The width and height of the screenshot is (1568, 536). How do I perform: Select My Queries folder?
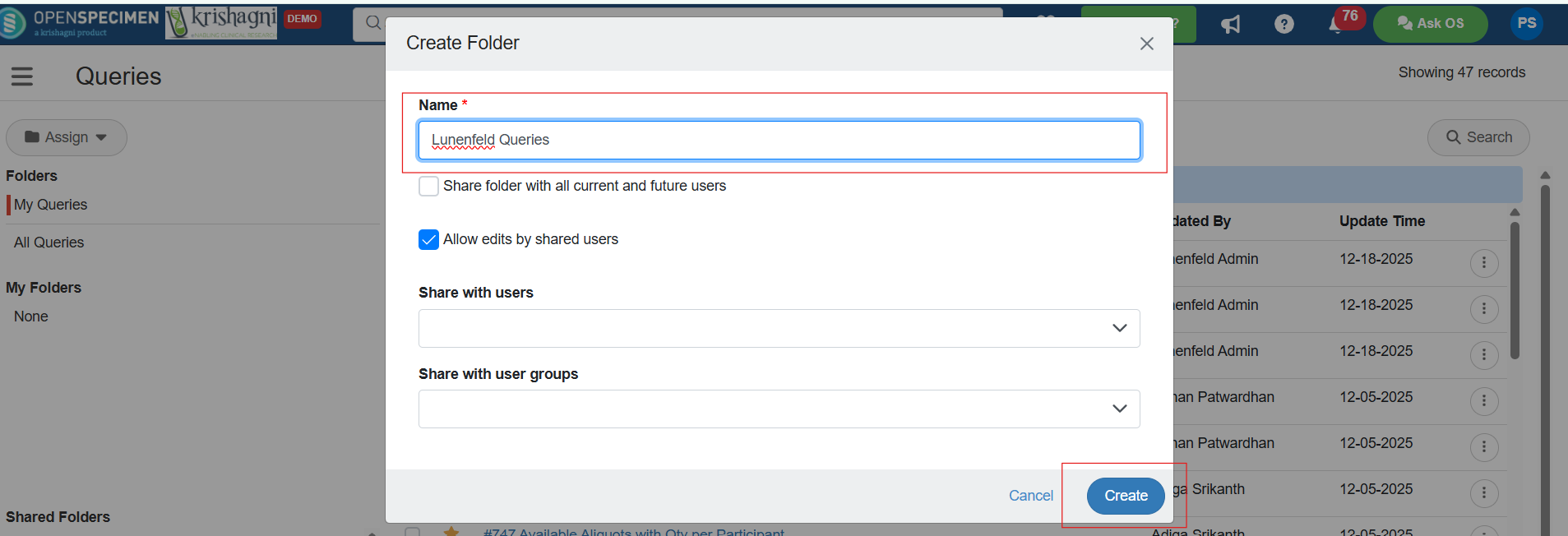(x=50, y=205)
